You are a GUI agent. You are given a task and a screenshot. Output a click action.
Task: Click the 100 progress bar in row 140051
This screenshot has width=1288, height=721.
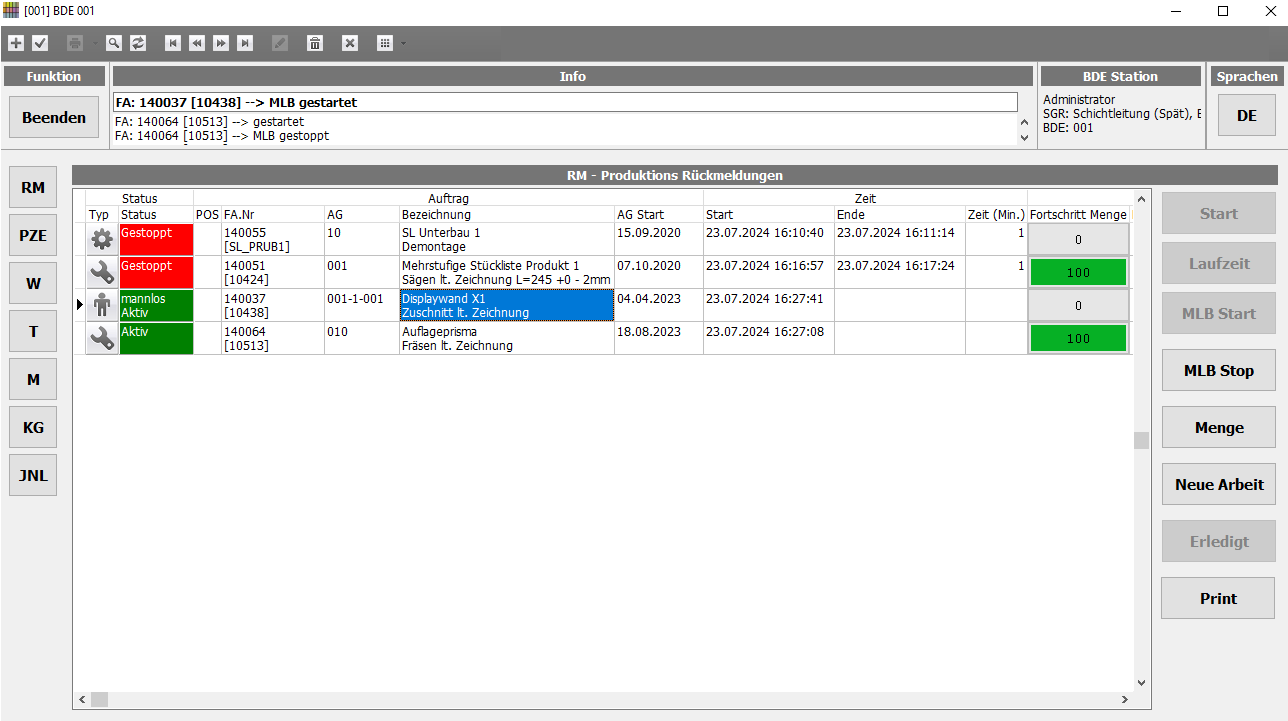click(x=1078, y=272)
